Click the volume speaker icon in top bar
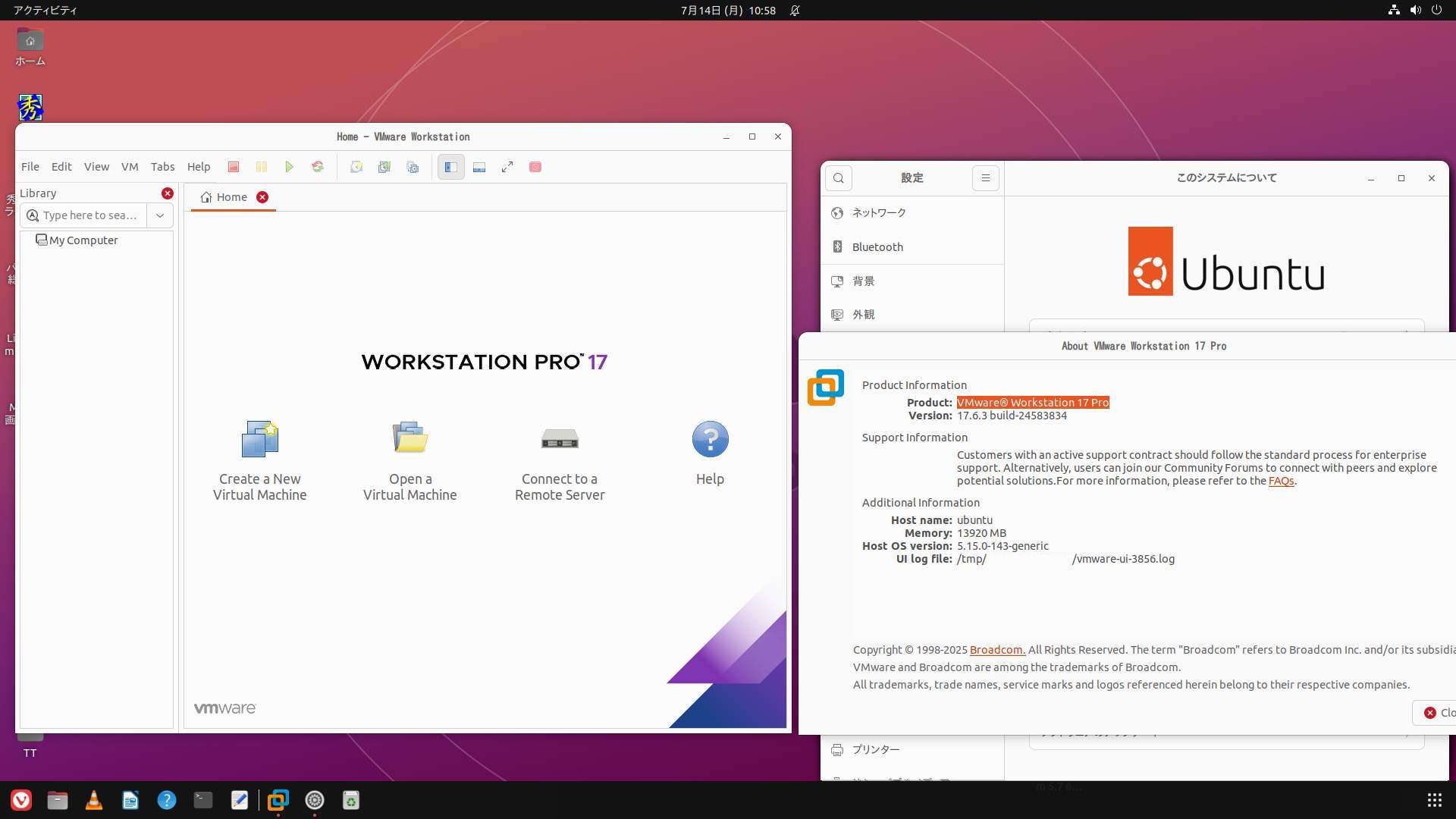The height and width of the screenshot is (819, 1456). [1415, 10]
